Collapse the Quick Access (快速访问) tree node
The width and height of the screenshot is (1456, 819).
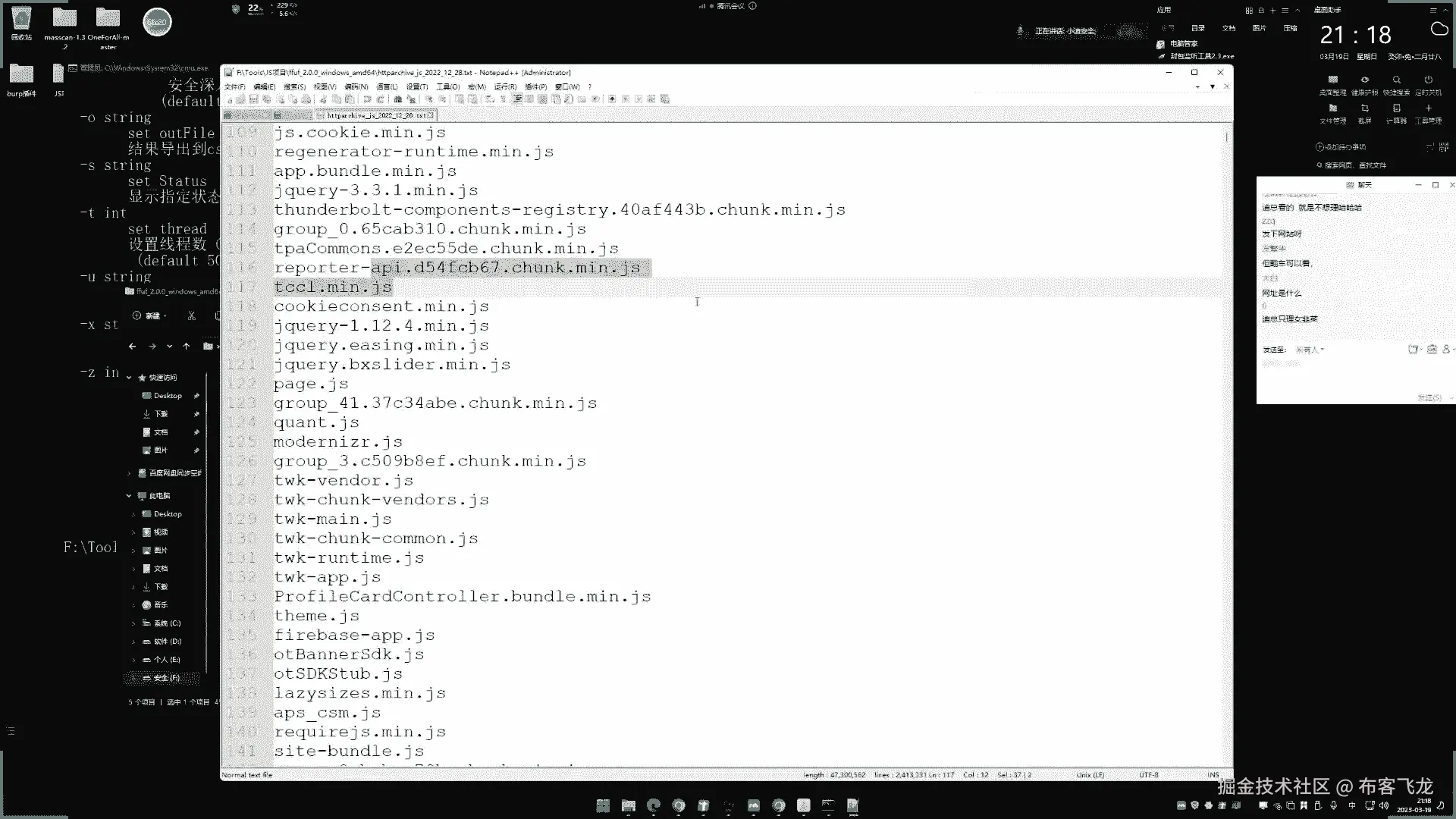(x=129, y=378)
